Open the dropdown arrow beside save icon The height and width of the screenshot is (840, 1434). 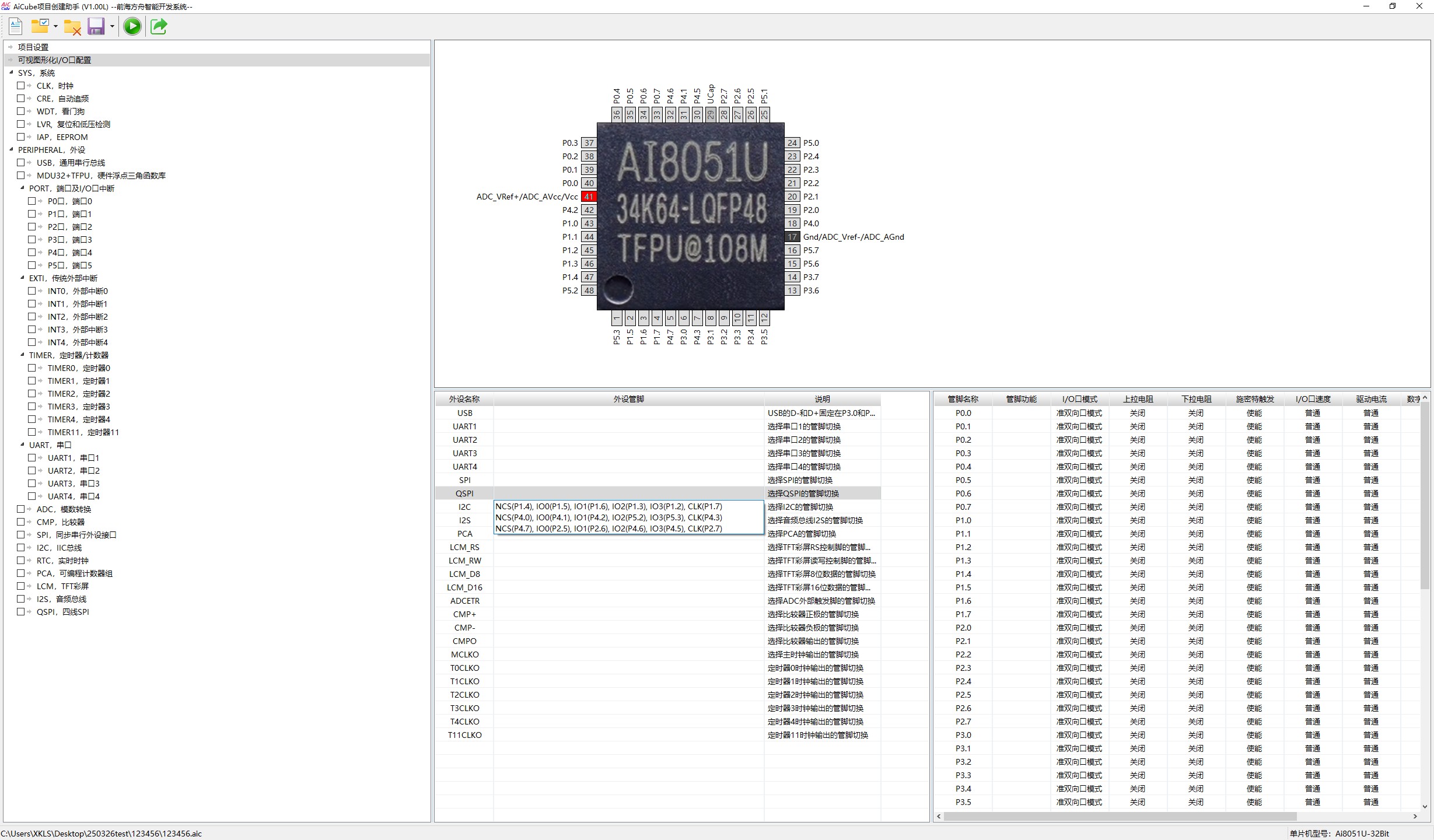(x=112, y=26)
